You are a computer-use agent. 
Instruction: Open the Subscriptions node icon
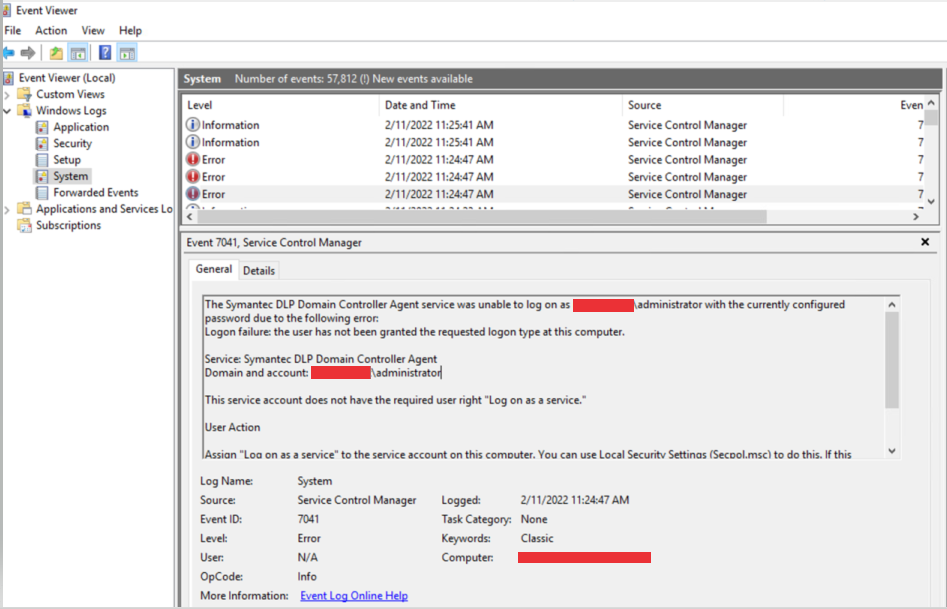point(25,226)
